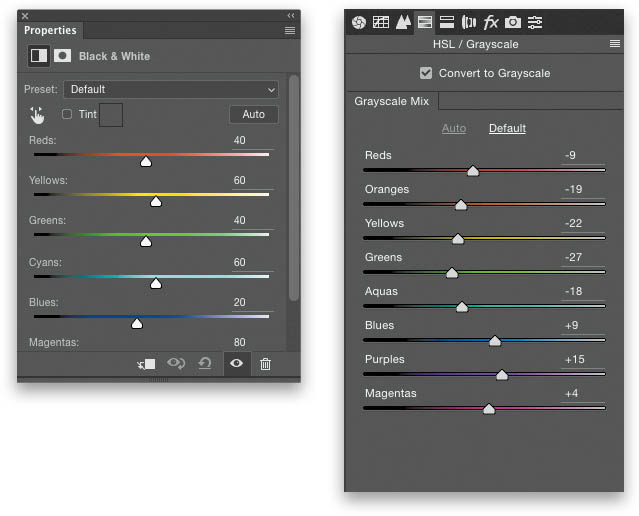Click the Auto button in Black & White
639x516 pixels.
(x=253, y=115)
